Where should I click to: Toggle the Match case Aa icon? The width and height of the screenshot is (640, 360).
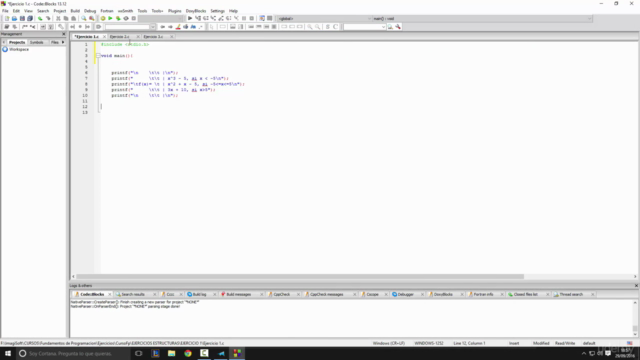click(193, 27)
